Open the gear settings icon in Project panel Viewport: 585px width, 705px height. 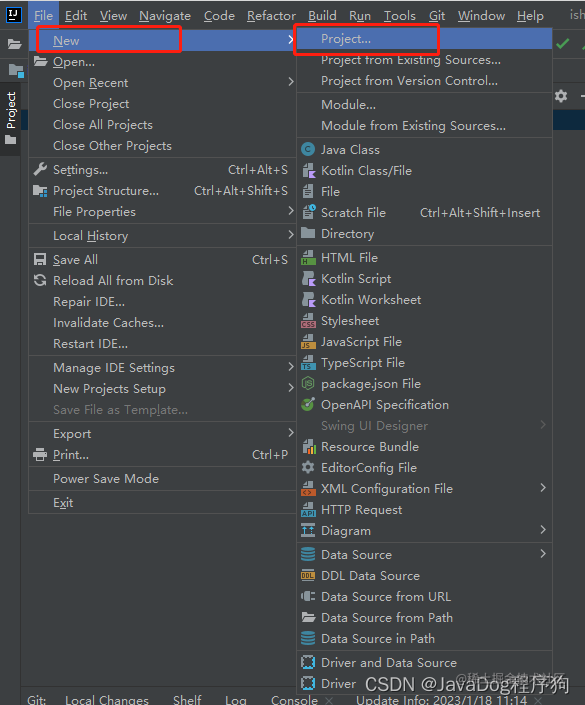[561, 96]
